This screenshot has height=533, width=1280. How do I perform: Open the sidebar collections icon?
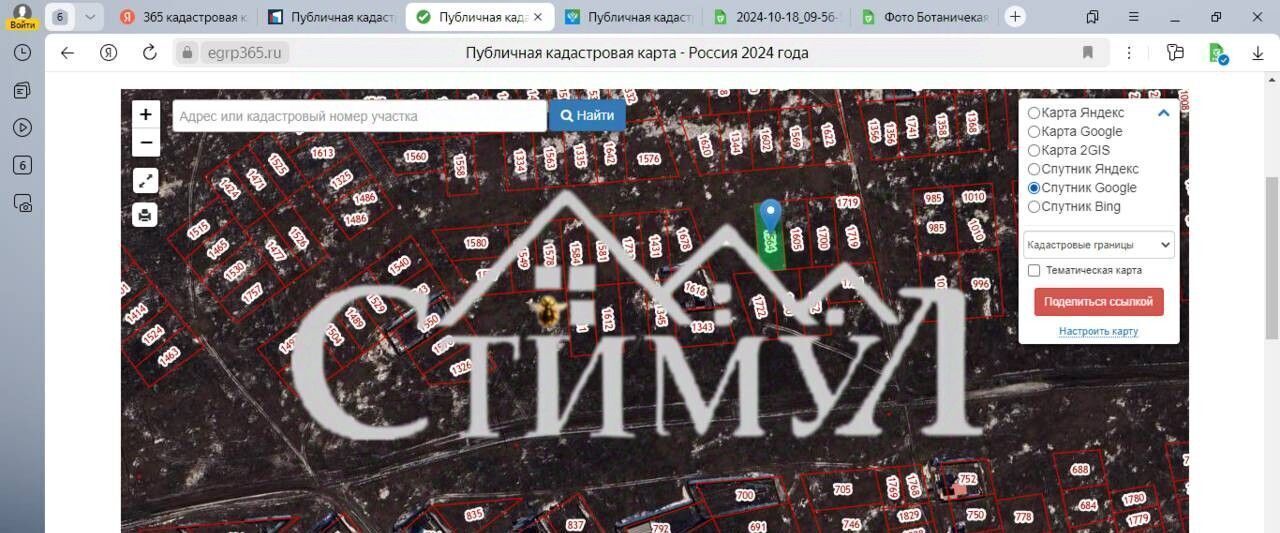(22, 91)
